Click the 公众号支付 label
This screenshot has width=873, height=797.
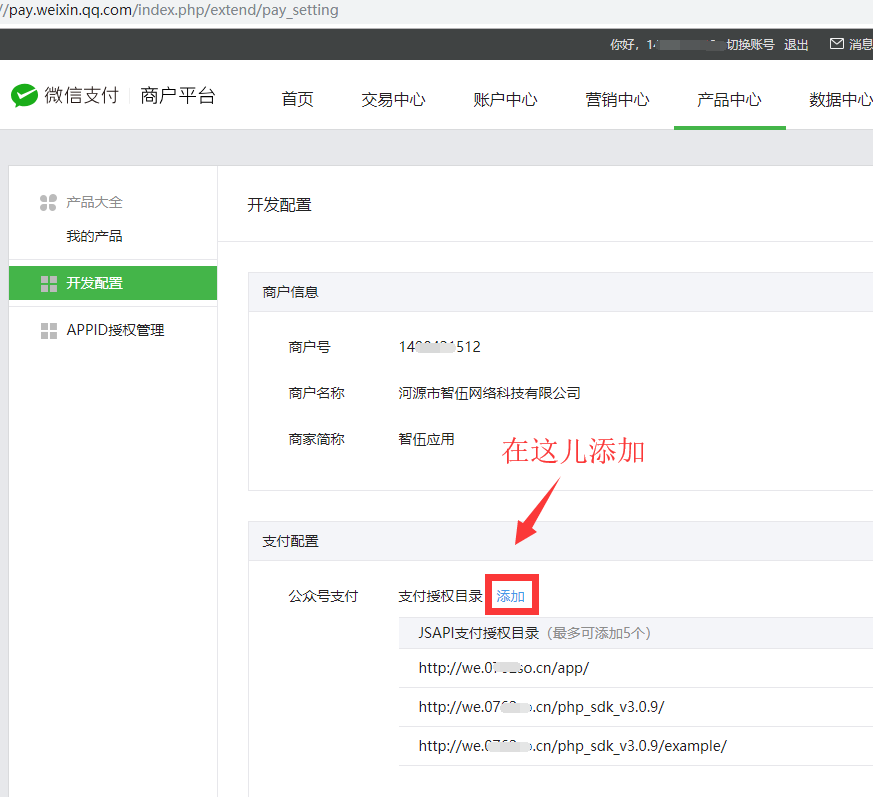point(323,596)
